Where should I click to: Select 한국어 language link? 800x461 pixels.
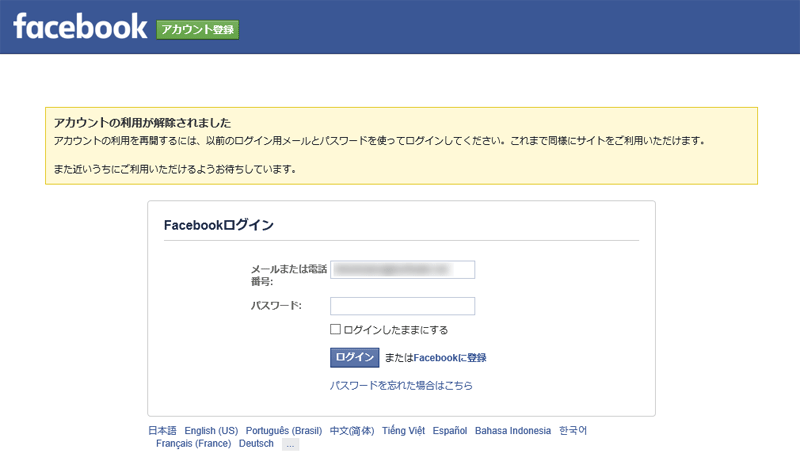[x=573, y=430]
